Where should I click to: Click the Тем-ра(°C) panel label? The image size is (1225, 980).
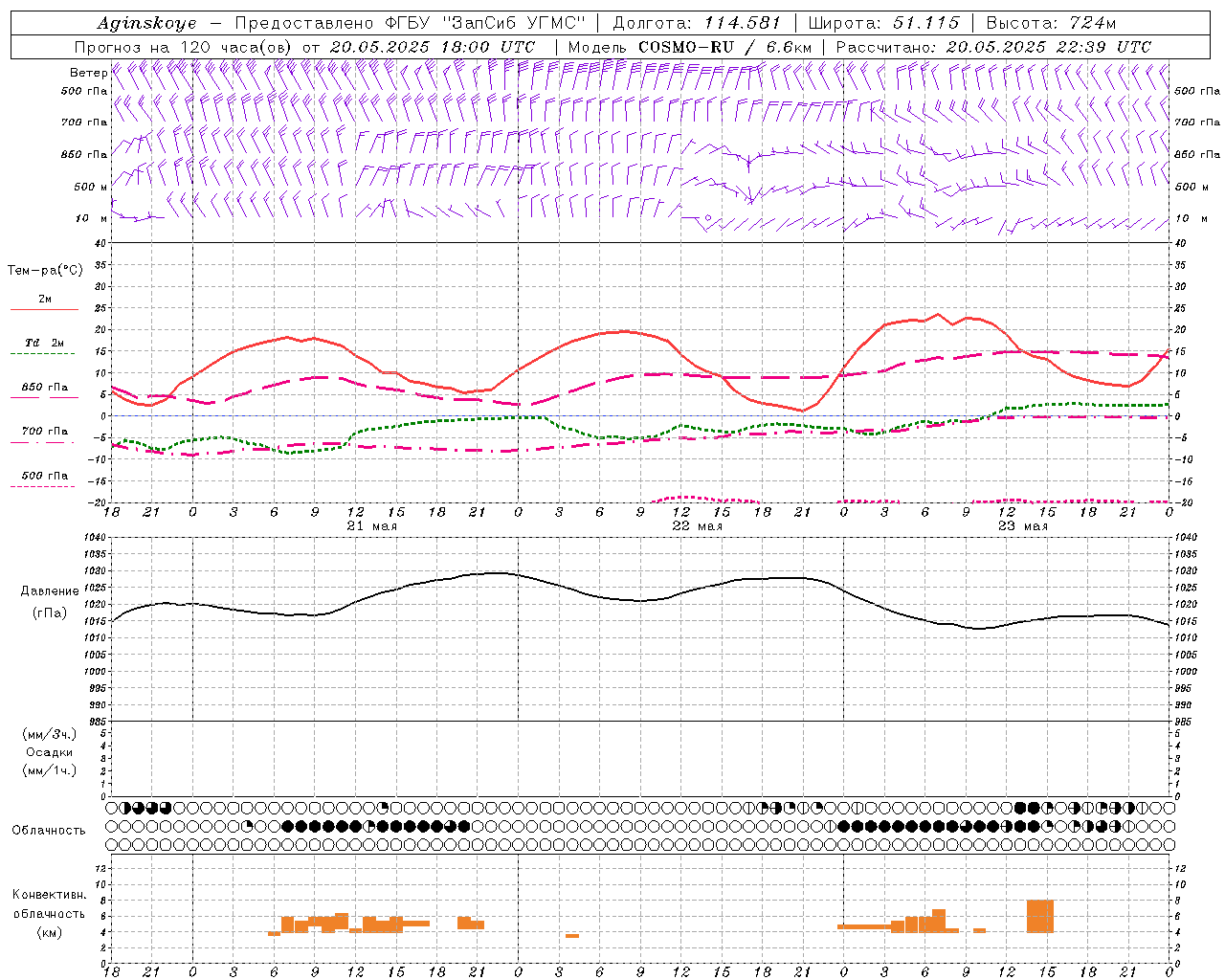click(x=45, y=271)
